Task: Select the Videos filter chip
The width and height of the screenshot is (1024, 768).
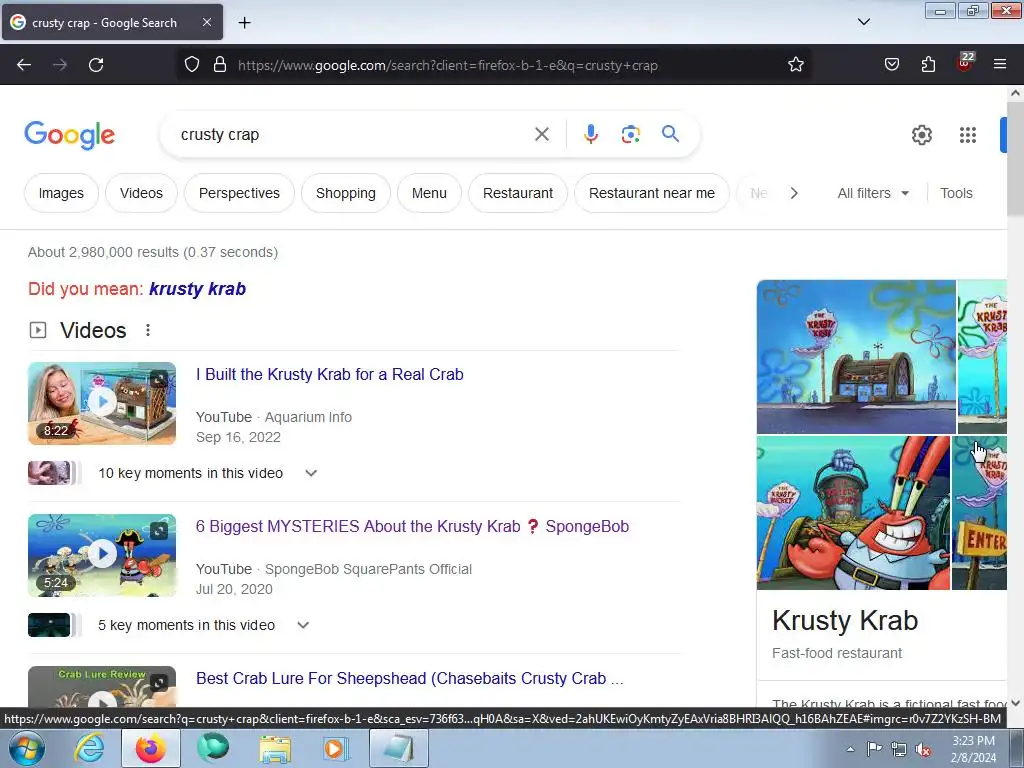Action: 141,193
